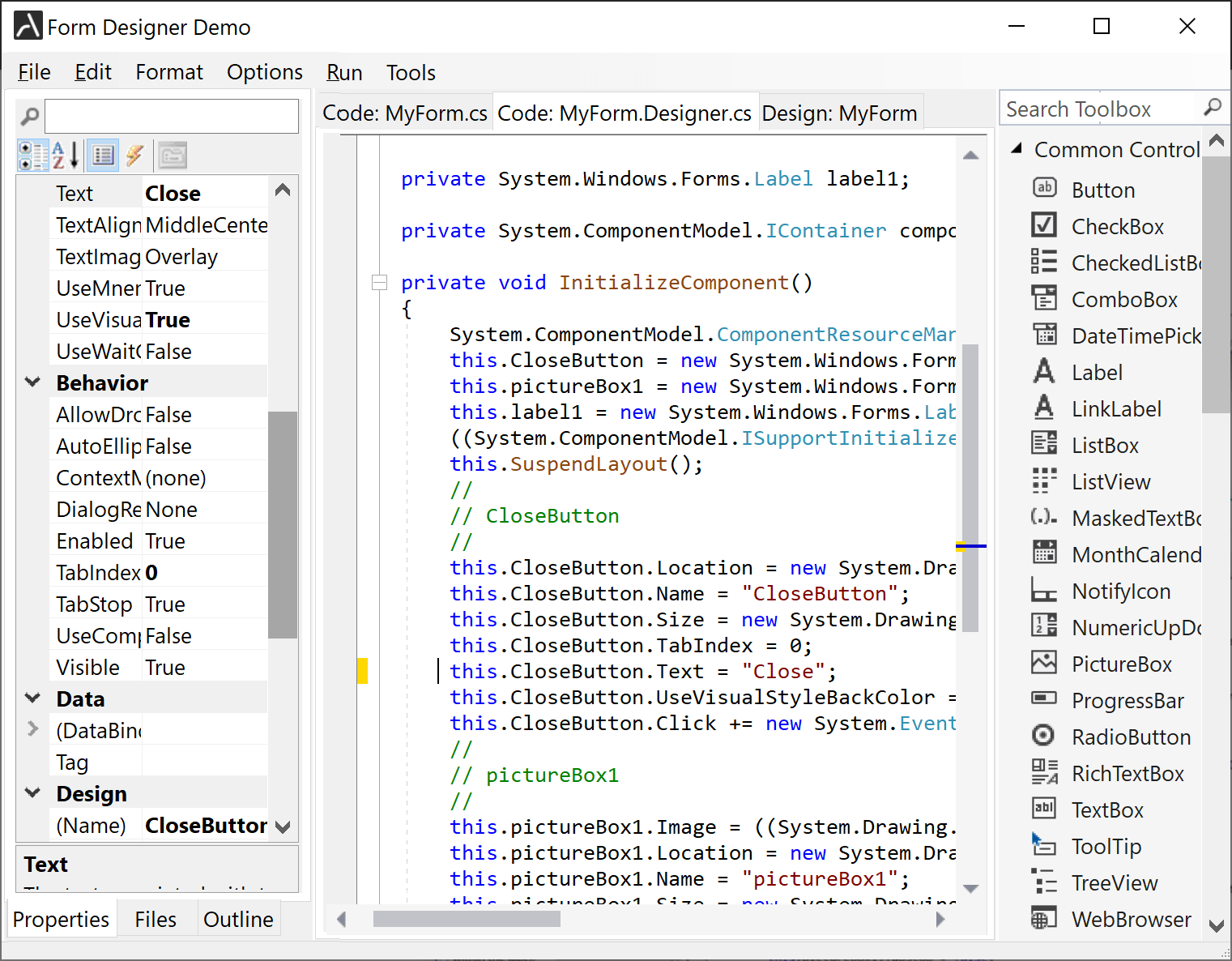Open the Files panel tab

pyautogui.click(x=156, y=920)
